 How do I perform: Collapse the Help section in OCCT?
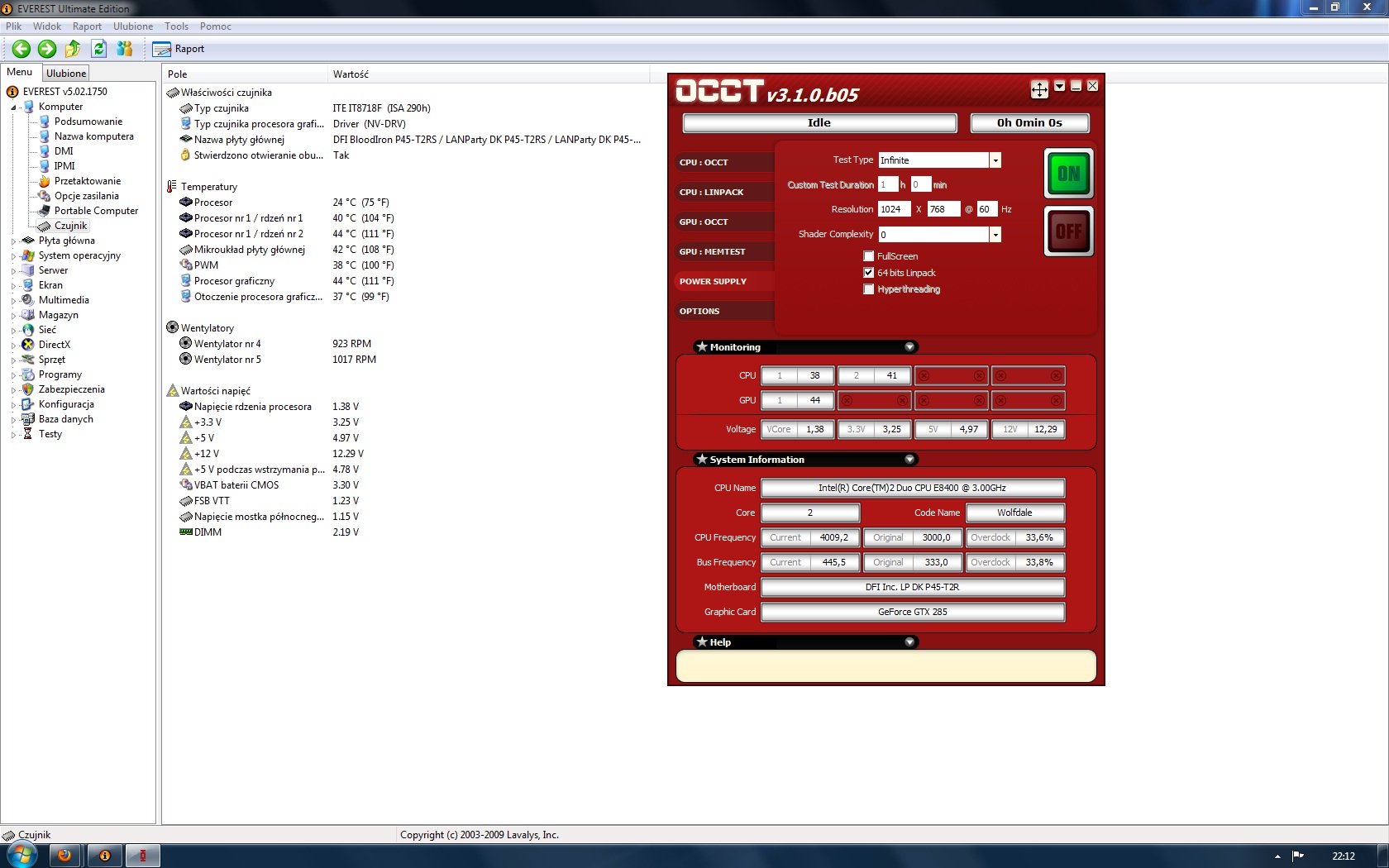click(x=909, y=642)
